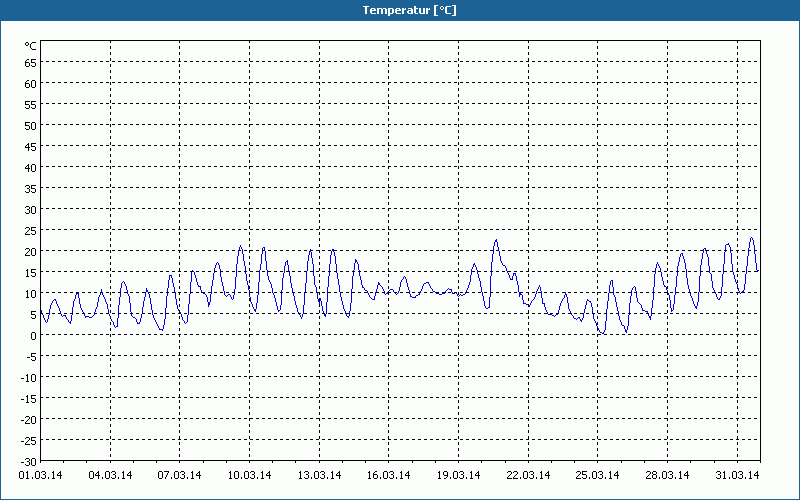Click the °C unit label on y-axis
The height and width of the screenshot is (500, 800).
31,46
